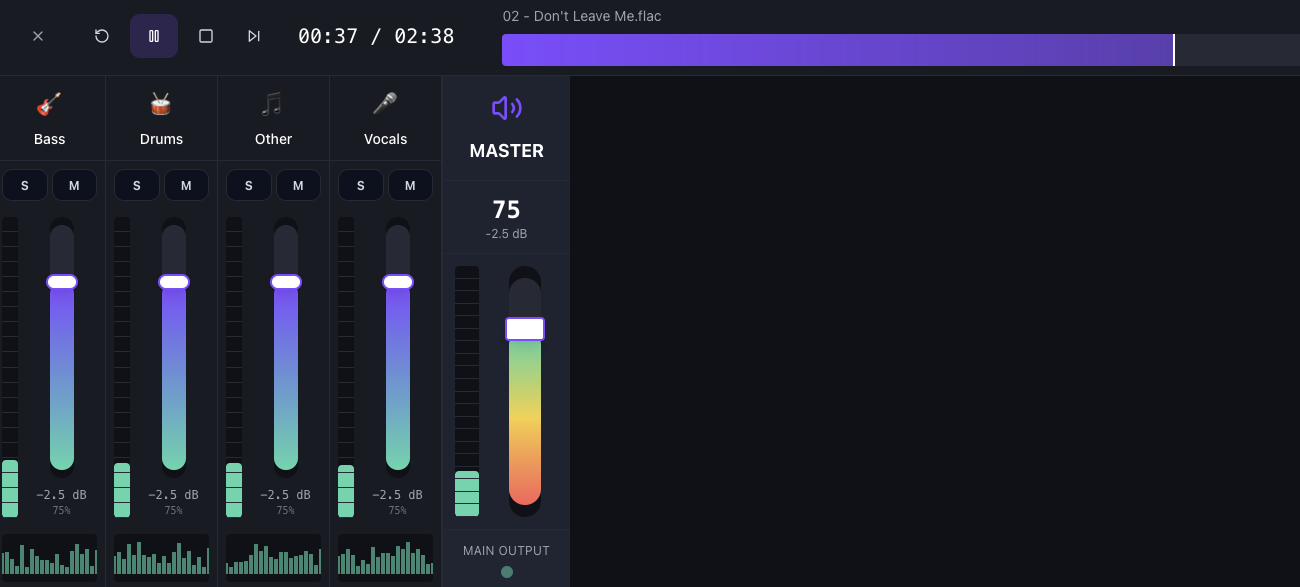Mute the Drums channel

click(x=186, y=185)
